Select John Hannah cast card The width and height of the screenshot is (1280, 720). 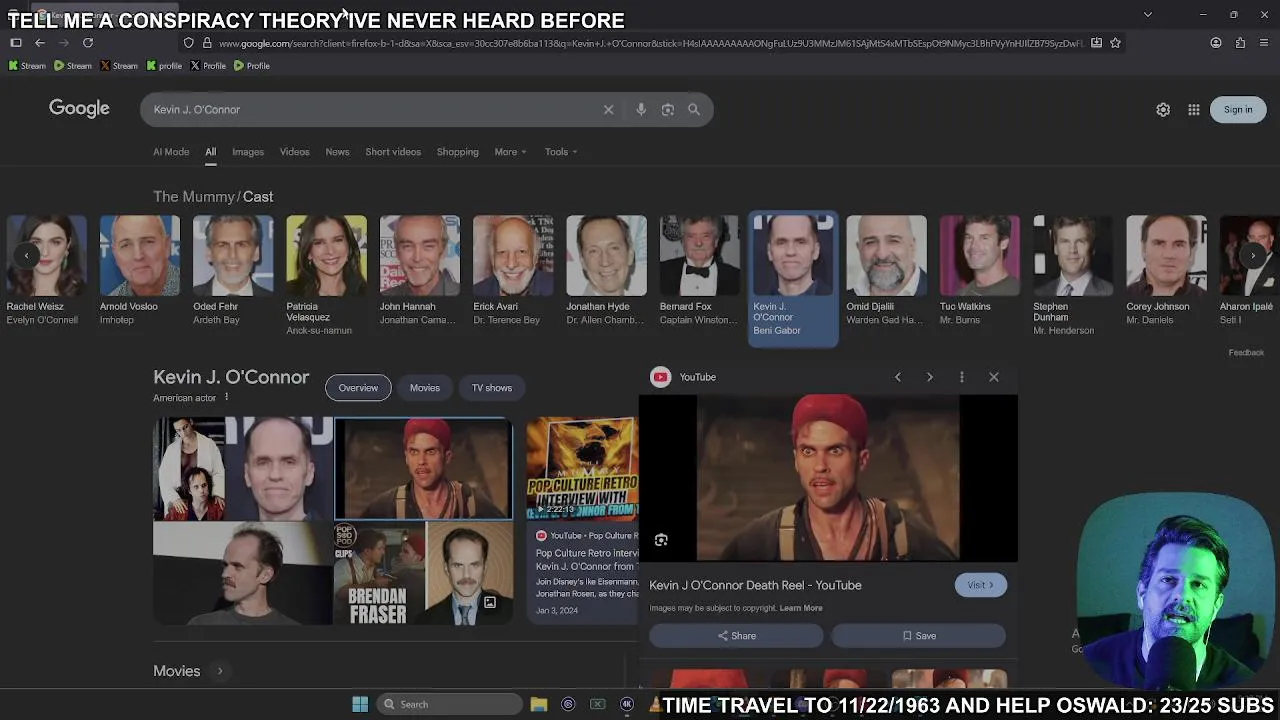coord(419,270)
